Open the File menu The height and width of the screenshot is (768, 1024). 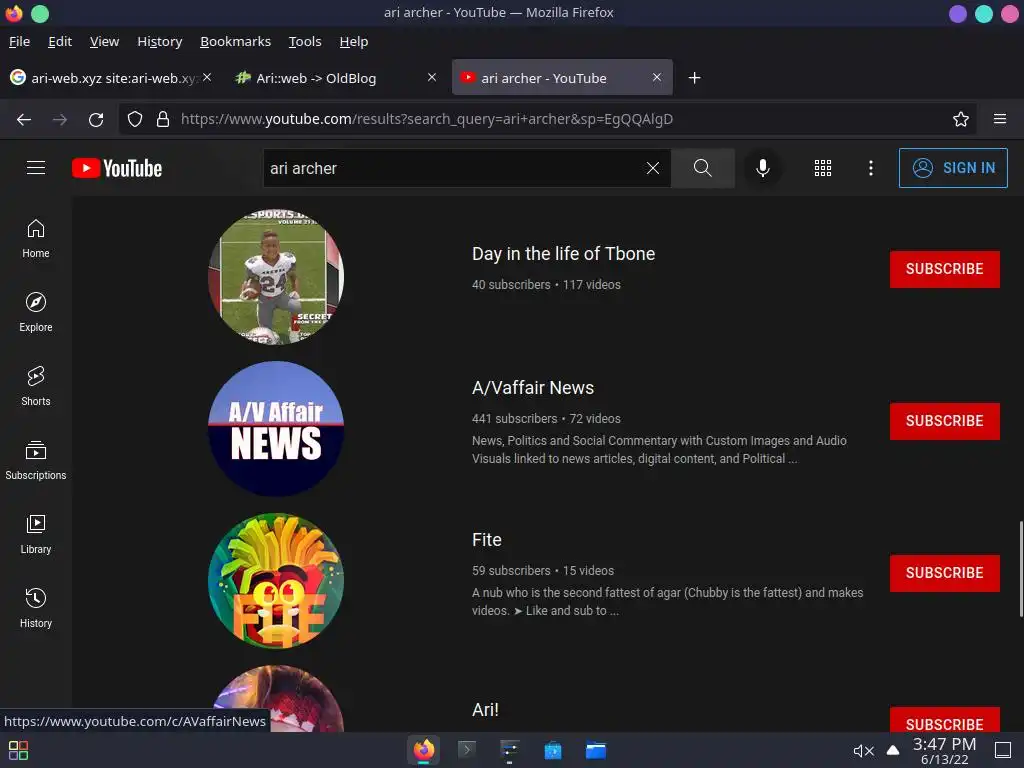coord(20,41)
